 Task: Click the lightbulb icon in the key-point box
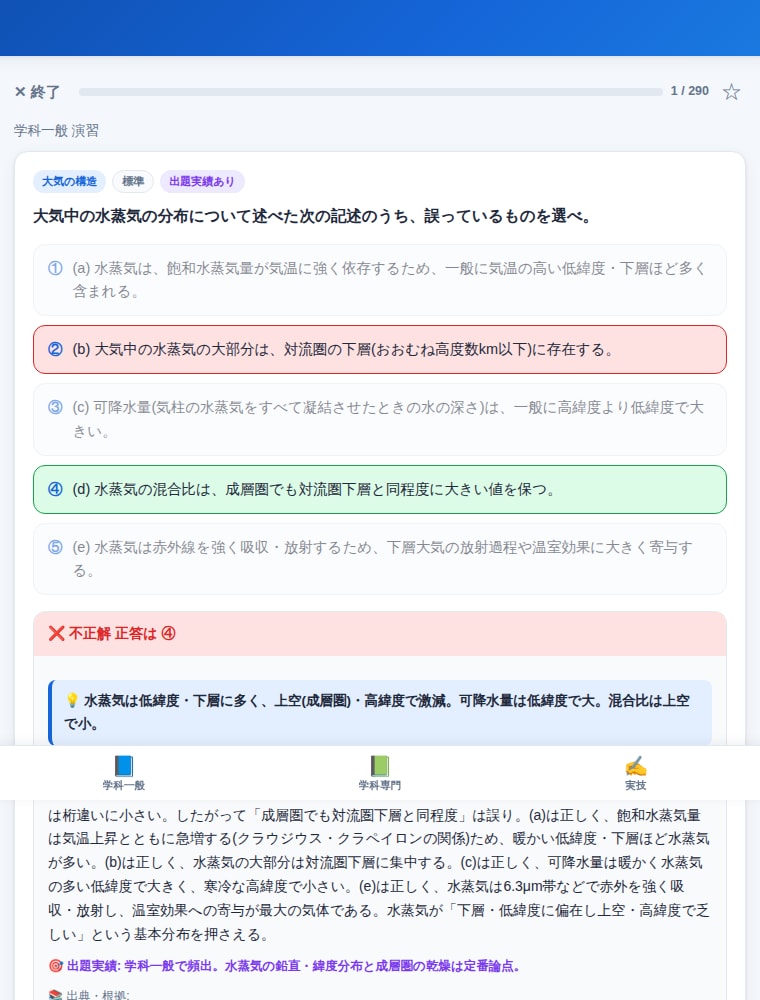coord(72,700)
